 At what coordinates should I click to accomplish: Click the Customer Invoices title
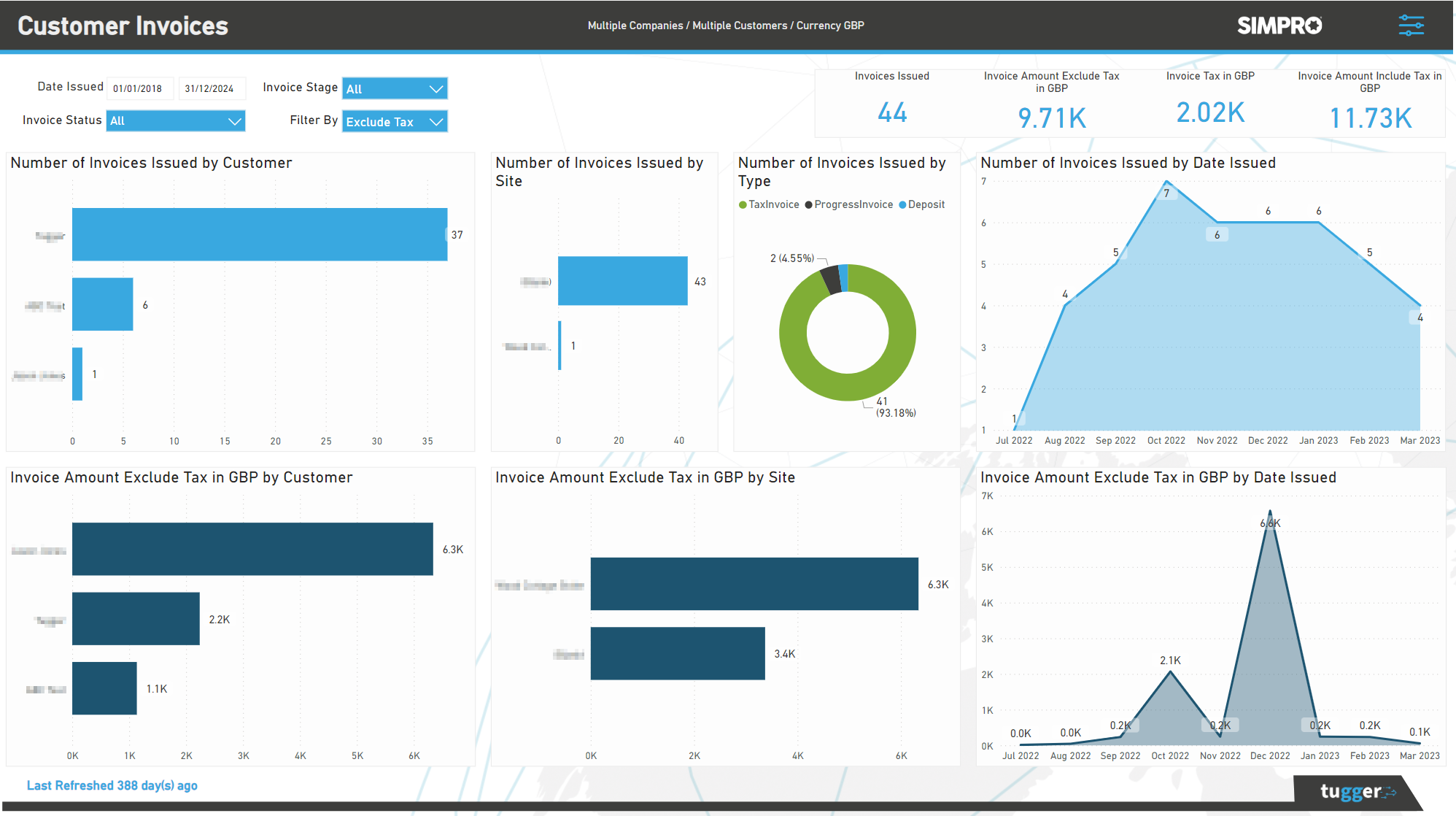coord(123,26)
